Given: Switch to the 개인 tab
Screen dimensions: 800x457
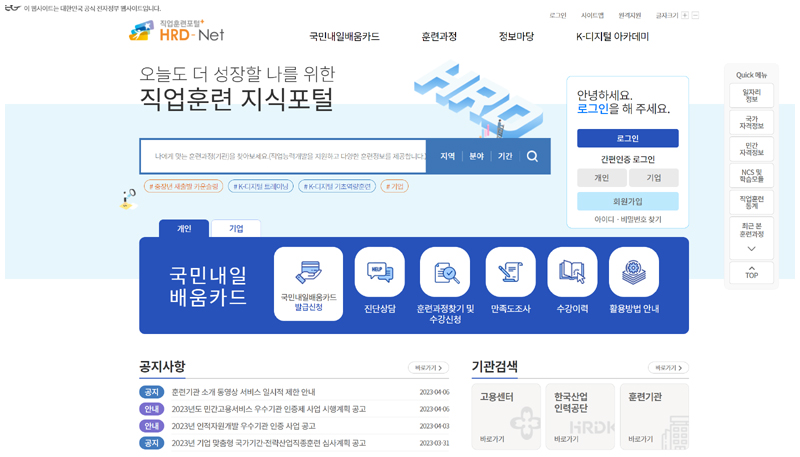Looking at the screenshot, I should click(184, 228).
